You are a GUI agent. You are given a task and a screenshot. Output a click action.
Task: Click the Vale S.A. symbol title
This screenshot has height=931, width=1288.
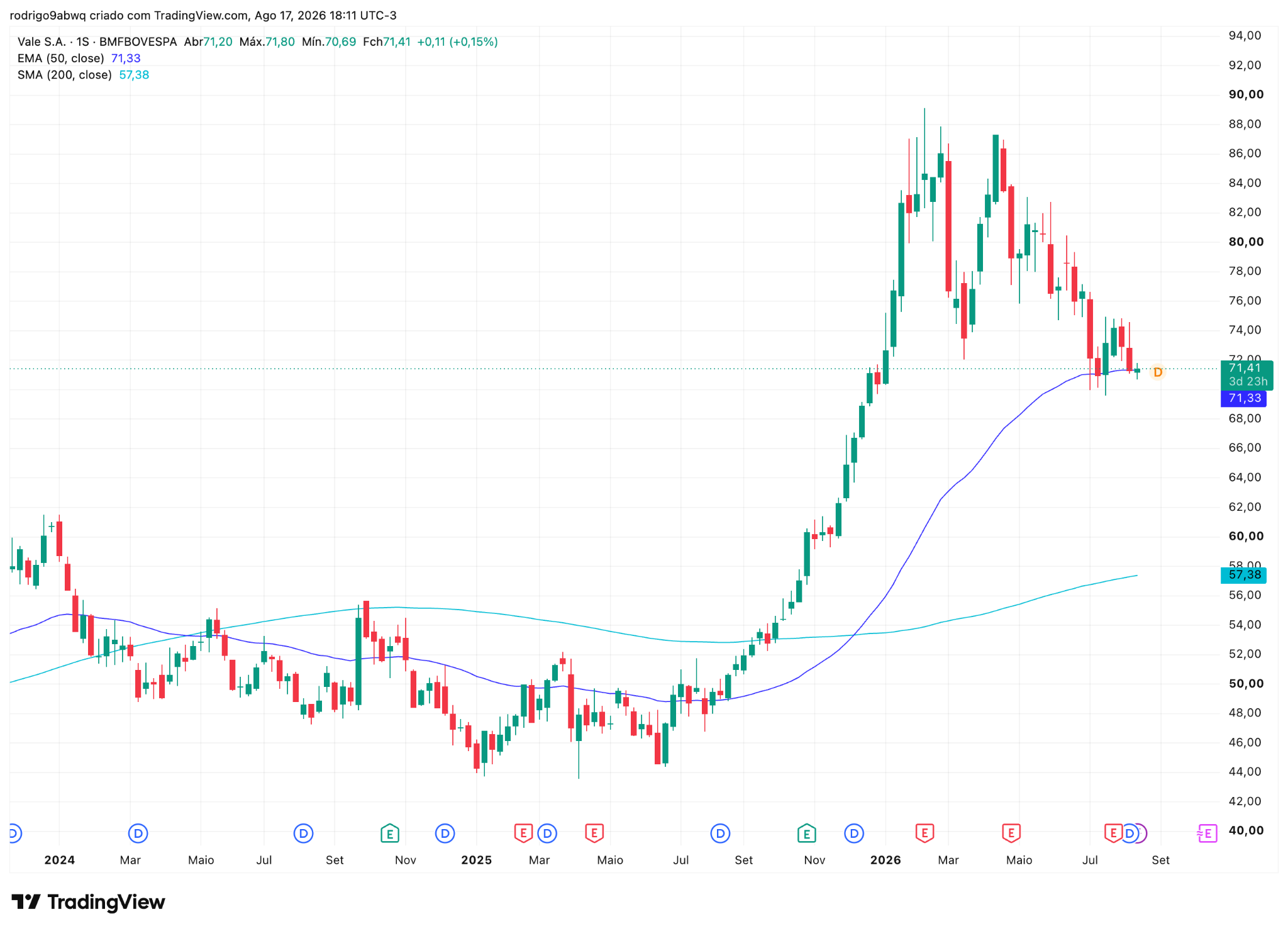[42, 42]
